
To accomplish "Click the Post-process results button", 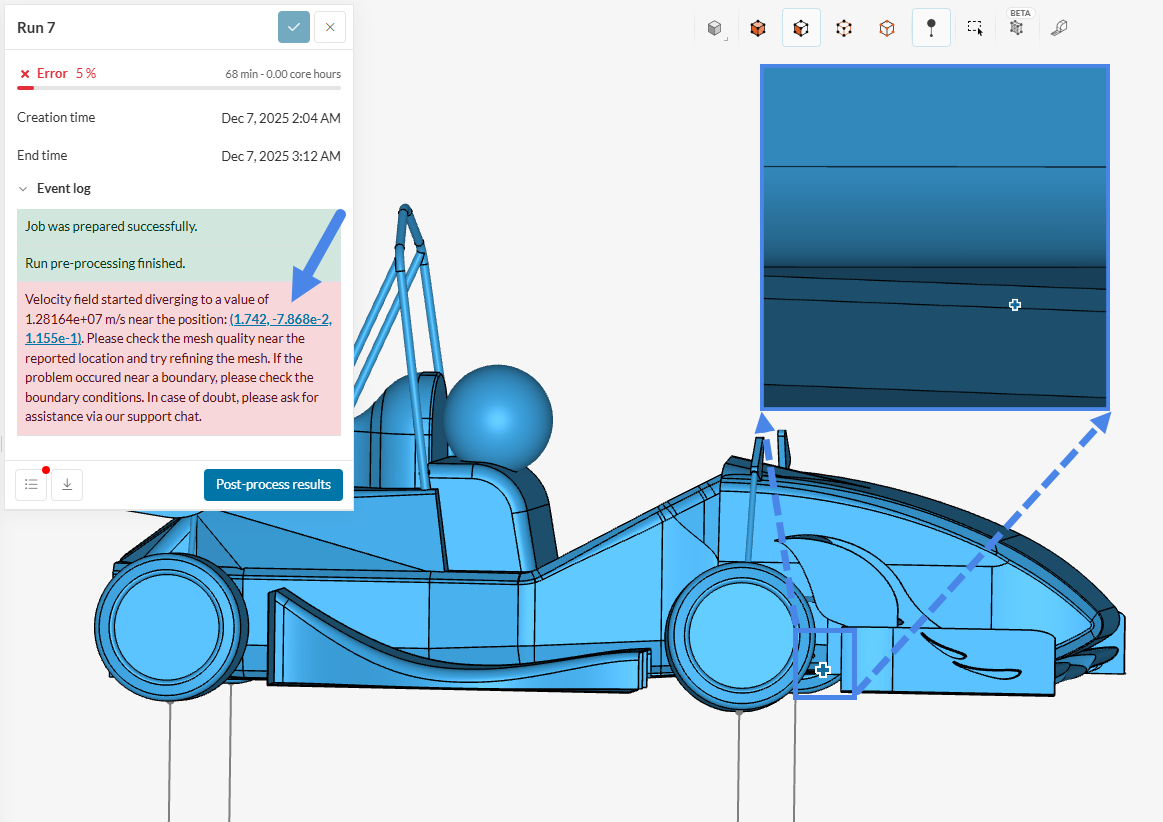I will point(273,485).
